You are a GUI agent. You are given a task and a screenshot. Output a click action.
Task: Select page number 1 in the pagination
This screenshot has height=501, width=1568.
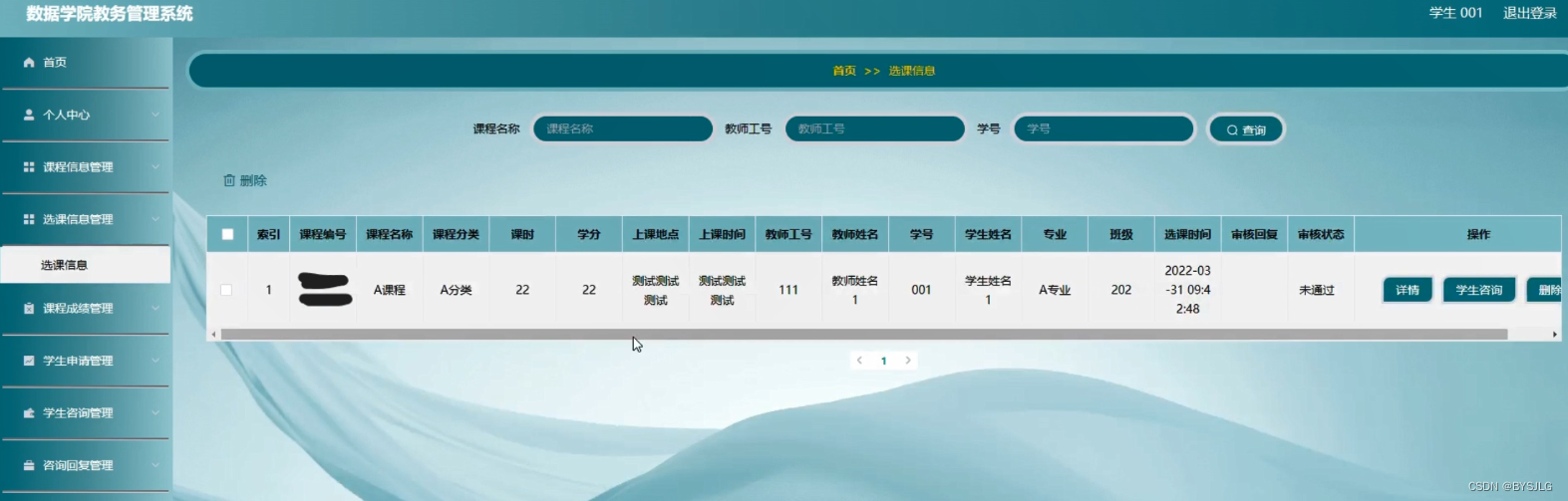884,361
